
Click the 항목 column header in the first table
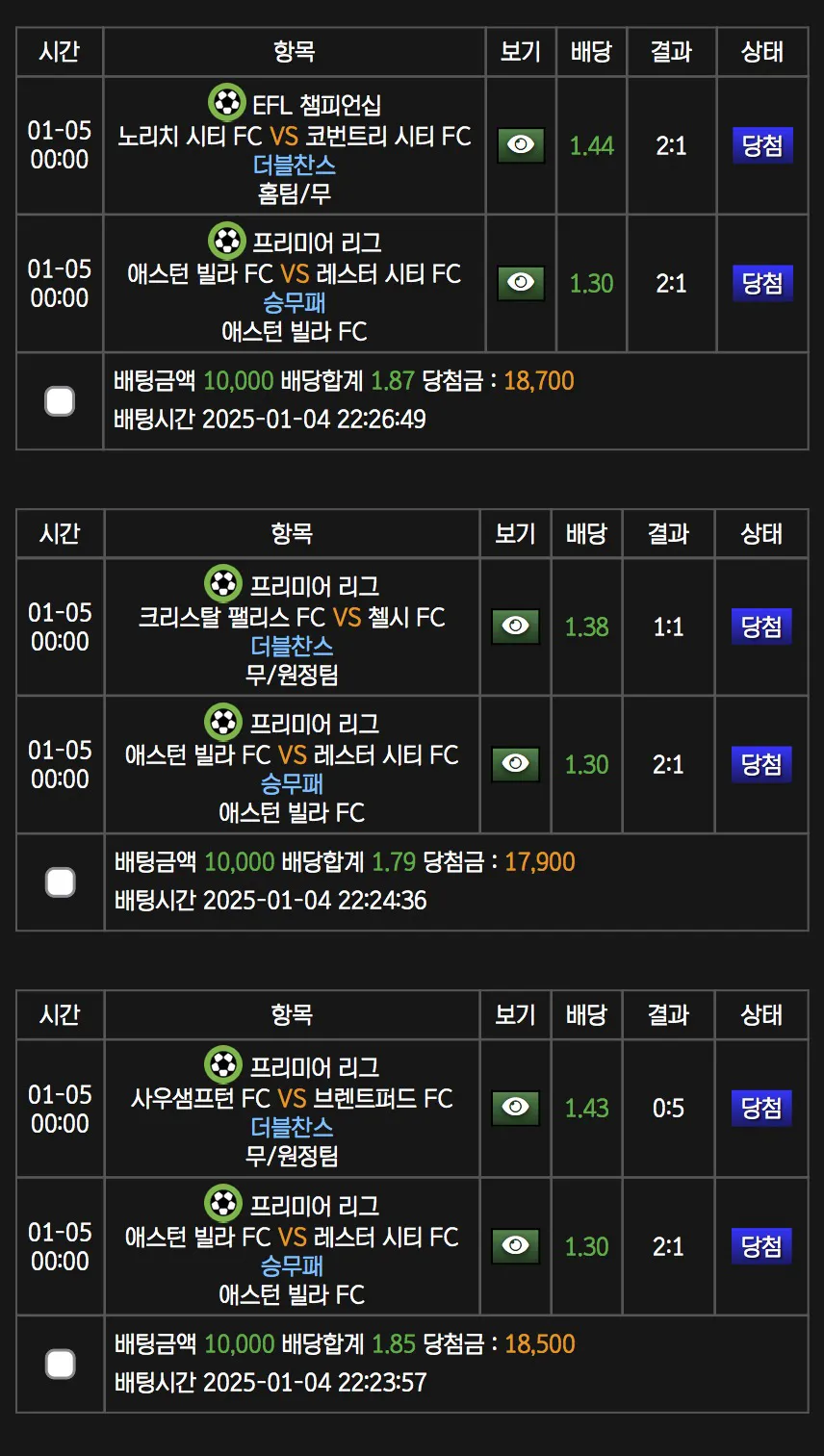295,52
